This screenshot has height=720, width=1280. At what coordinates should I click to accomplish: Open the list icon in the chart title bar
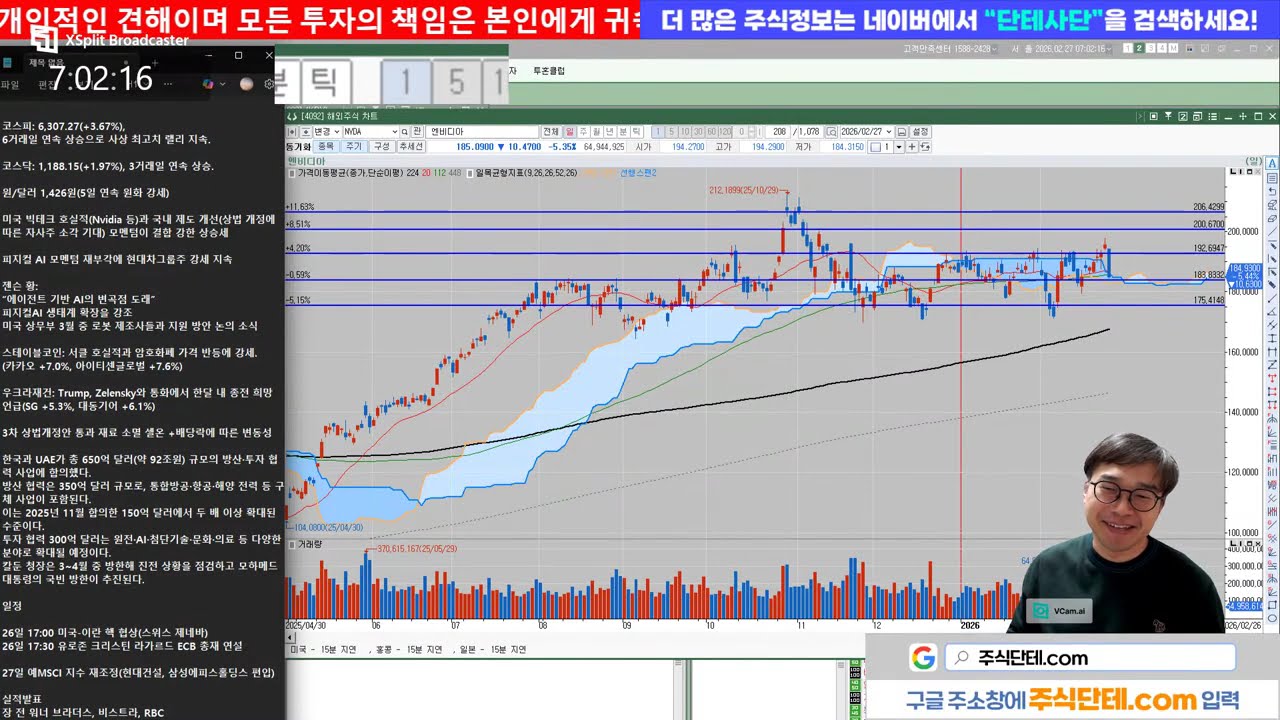tap(1212, 116)
